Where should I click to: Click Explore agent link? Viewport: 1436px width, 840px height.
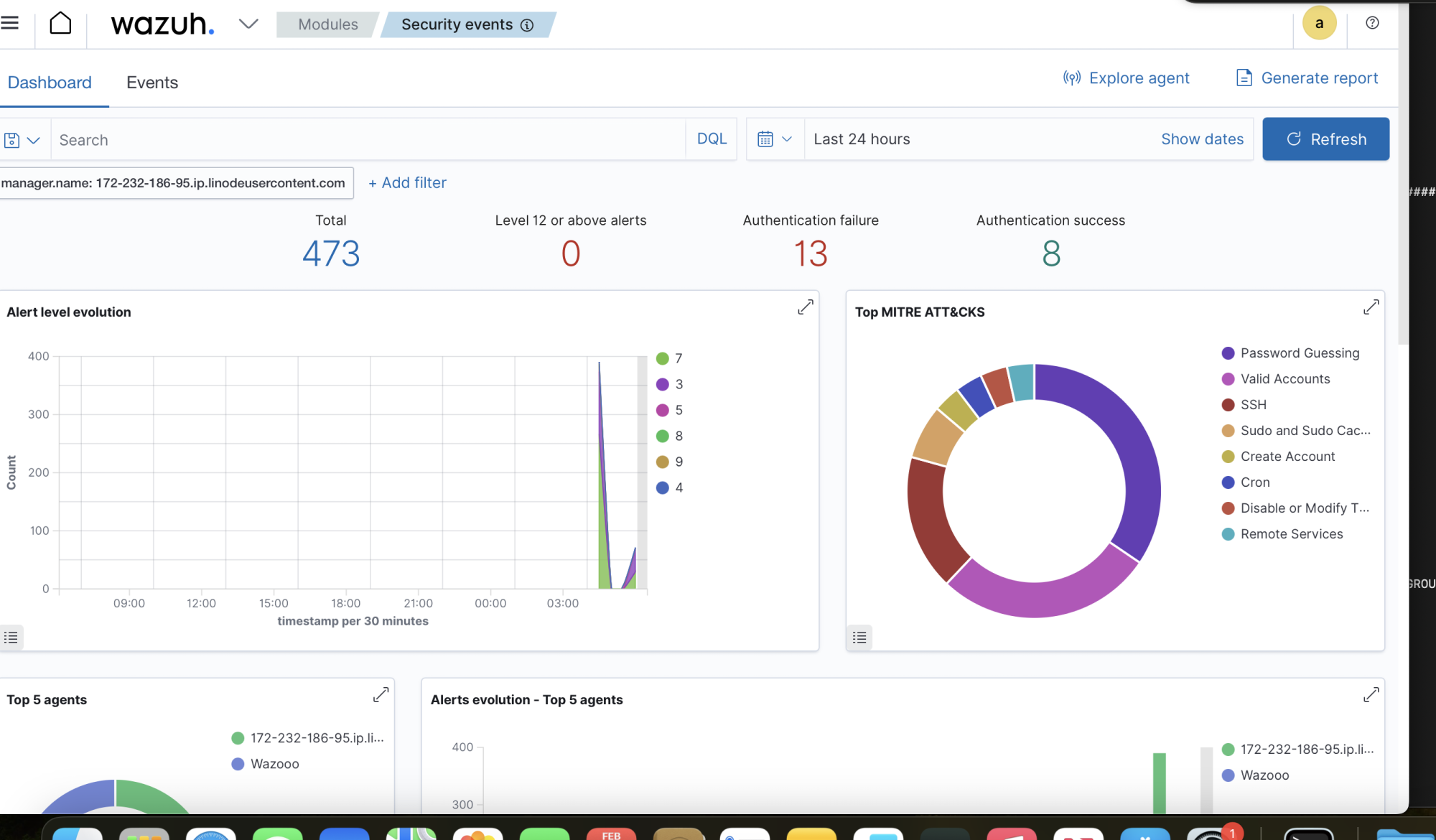[1126, 78]
